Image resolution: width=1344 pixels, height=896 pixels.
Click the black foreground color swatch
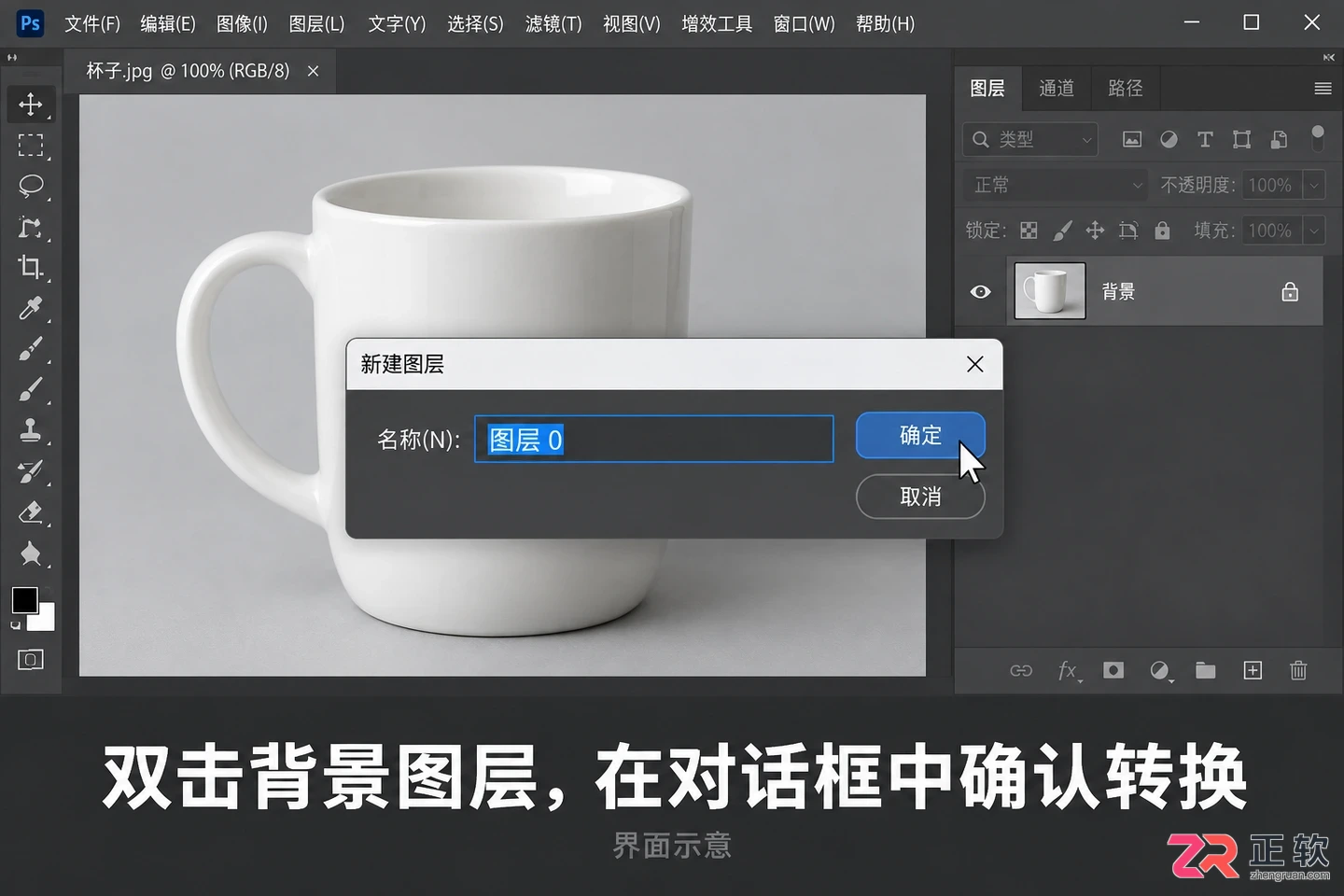[24, 600]
